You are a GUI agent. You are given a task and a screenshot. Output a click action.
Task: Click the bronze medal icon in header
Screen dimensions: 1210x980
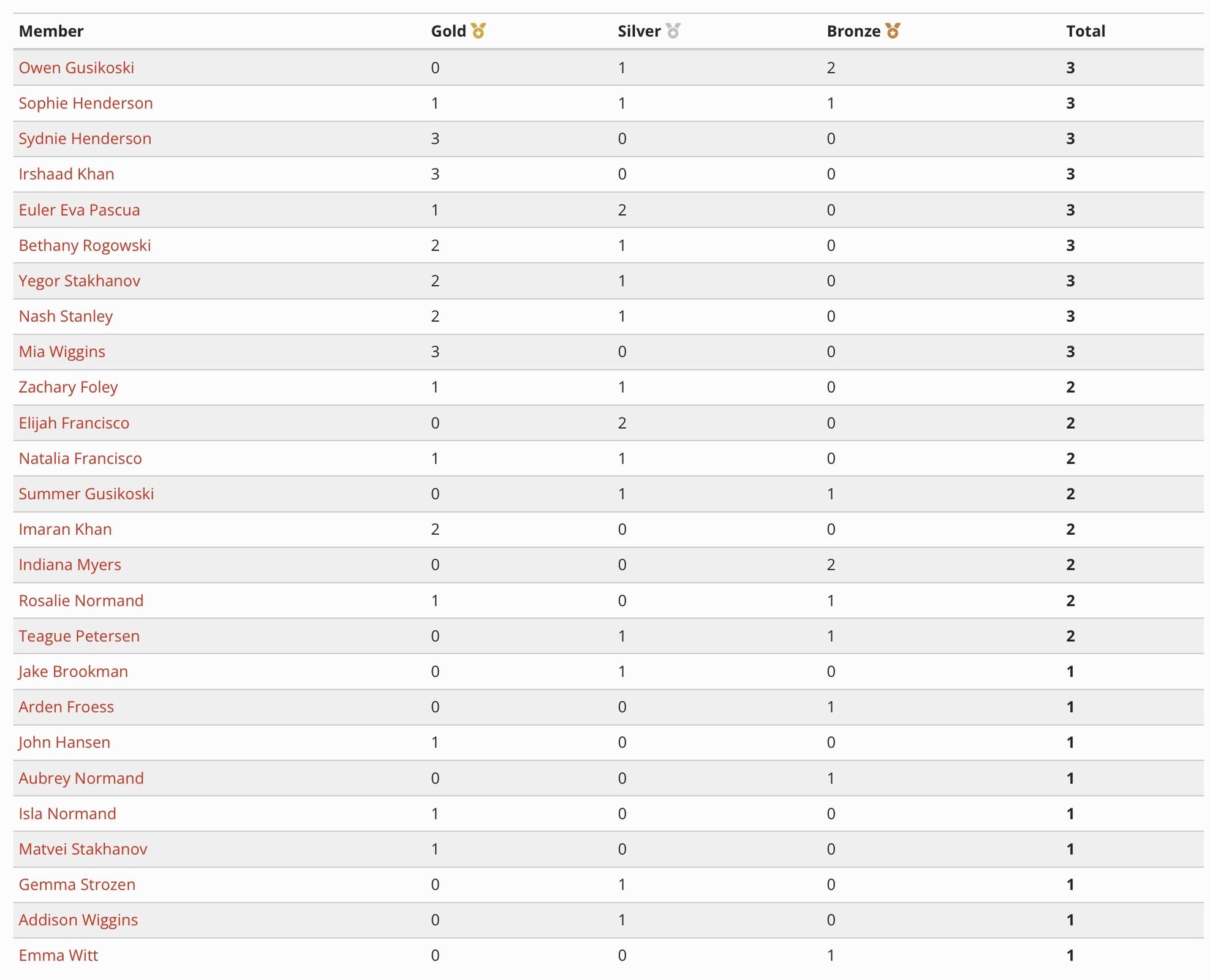coord(893,31)
